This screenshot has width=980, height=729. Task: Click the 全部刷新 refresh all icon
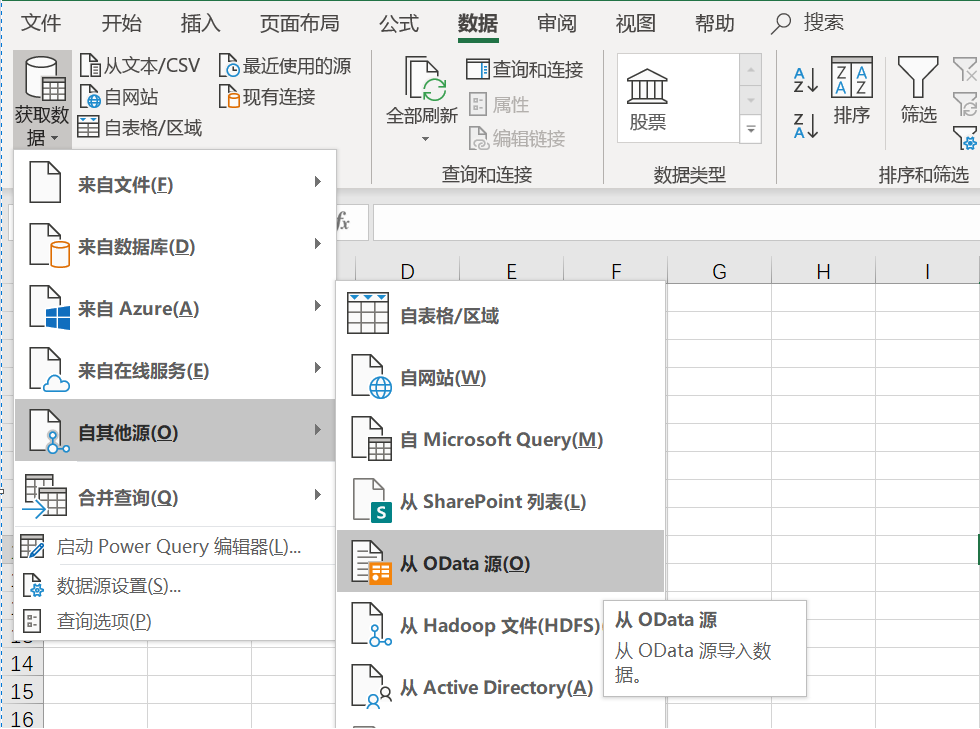(423, 78)
